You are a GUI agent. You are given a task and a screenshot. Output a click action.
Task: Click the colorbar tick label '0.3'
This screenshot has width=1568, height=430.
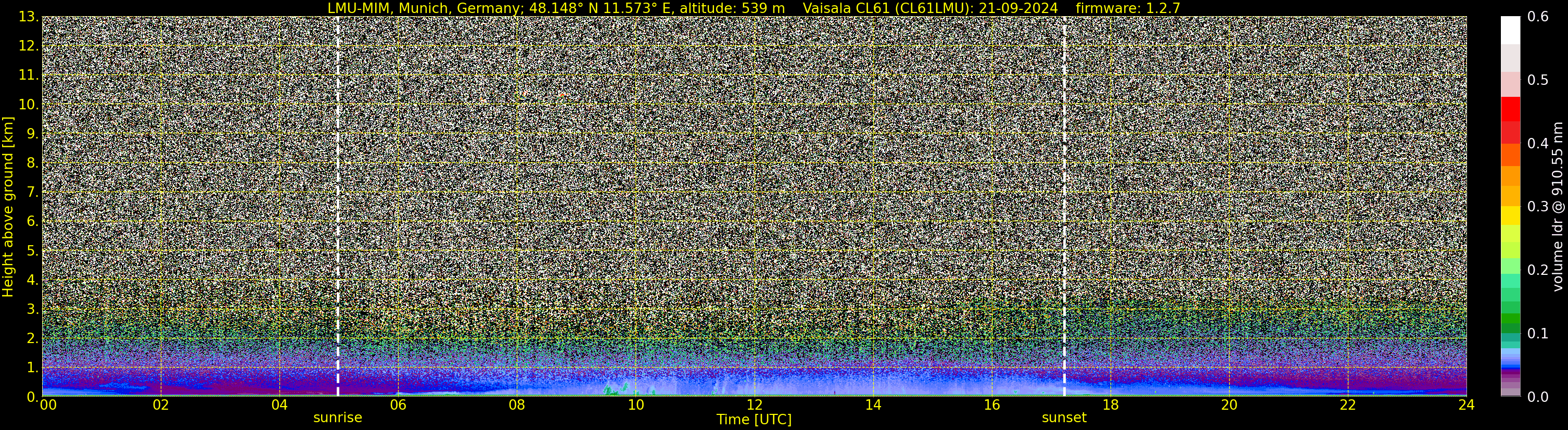[x=1538, y=207]
